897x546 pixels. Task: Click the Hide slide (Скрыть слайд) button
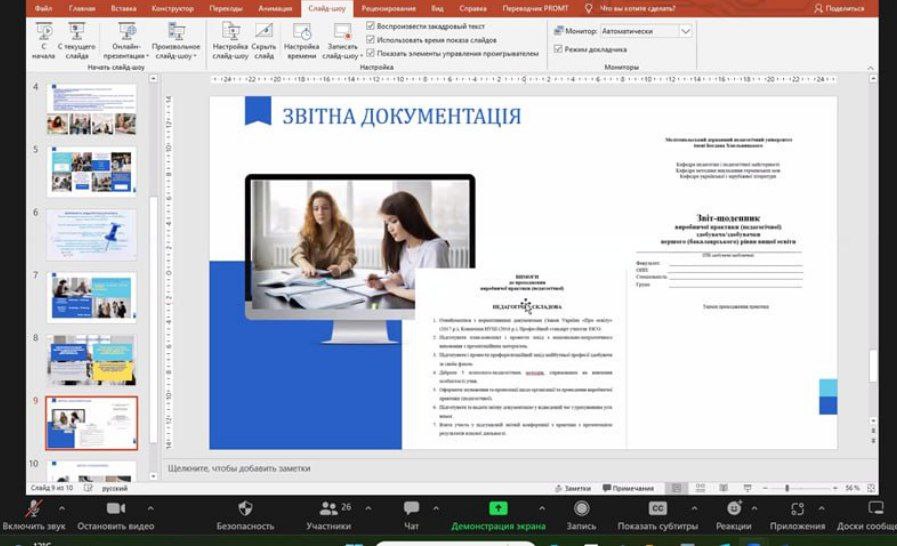pyautogui.click(x=264, y=39)
